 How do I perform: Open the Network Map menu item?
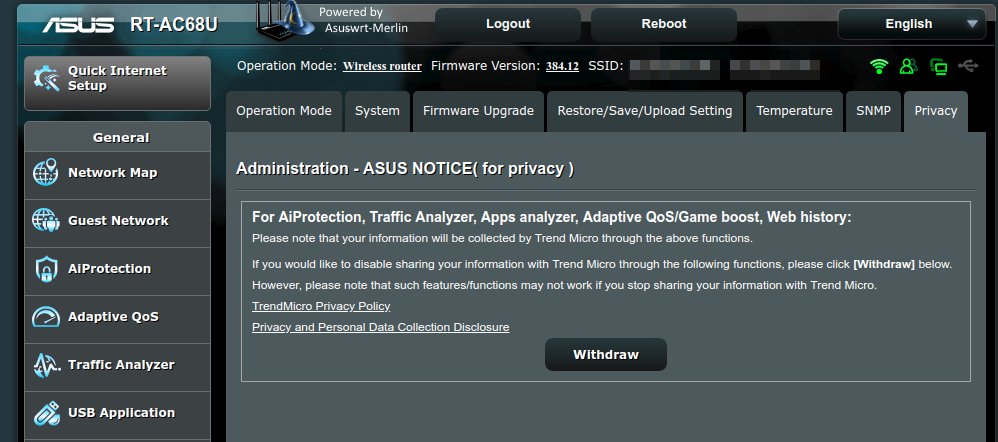[x=117, y=175]
